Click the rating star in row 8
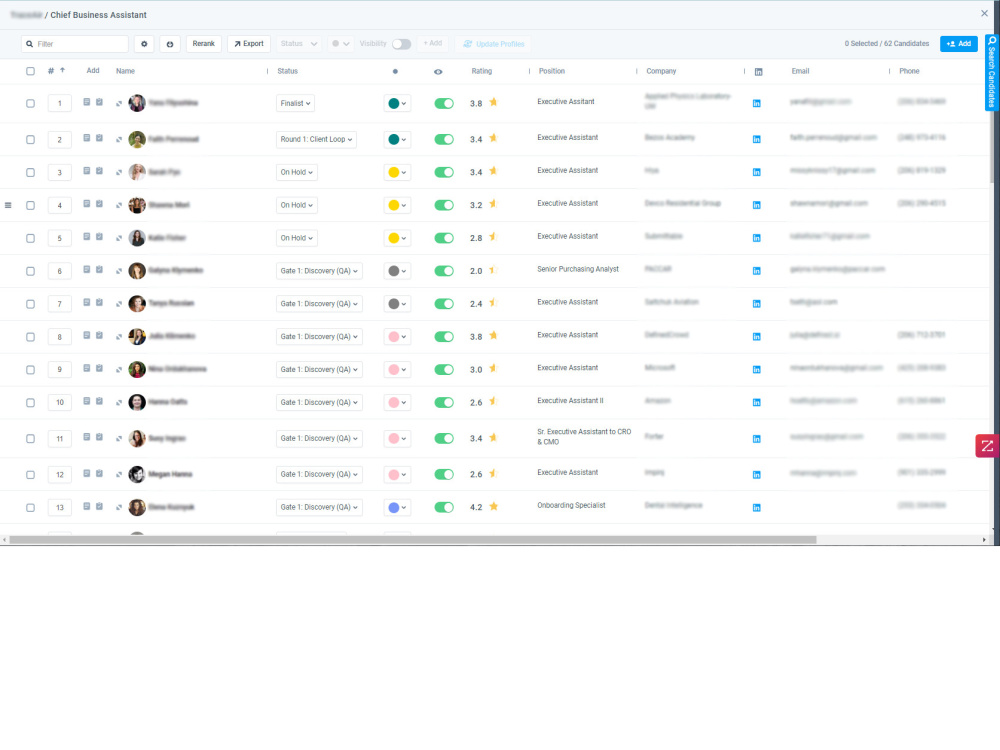This screenshot has height=750, width=1000. (493, 335)
